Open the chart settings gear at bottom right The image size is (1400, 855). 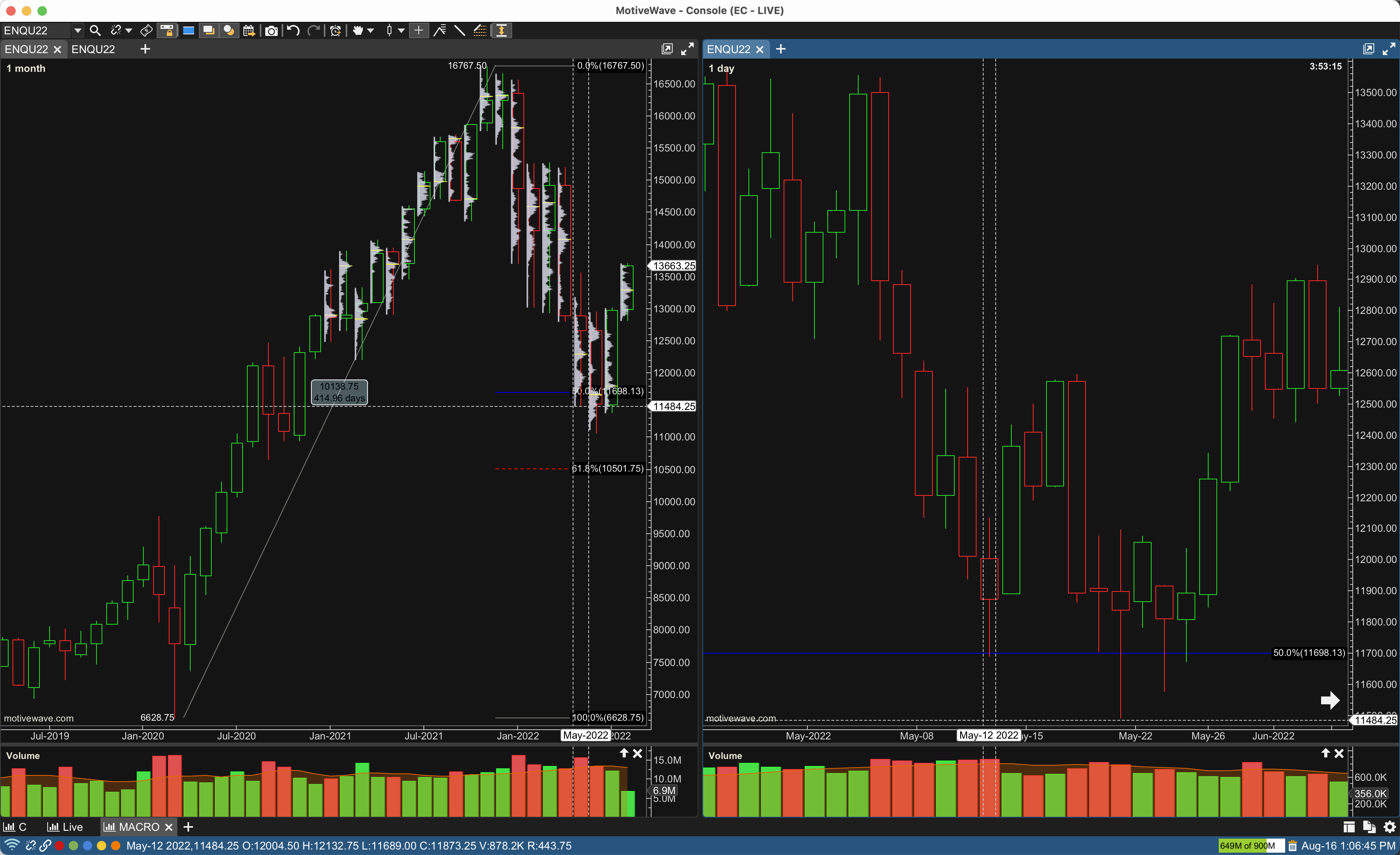pos(1390,826)
